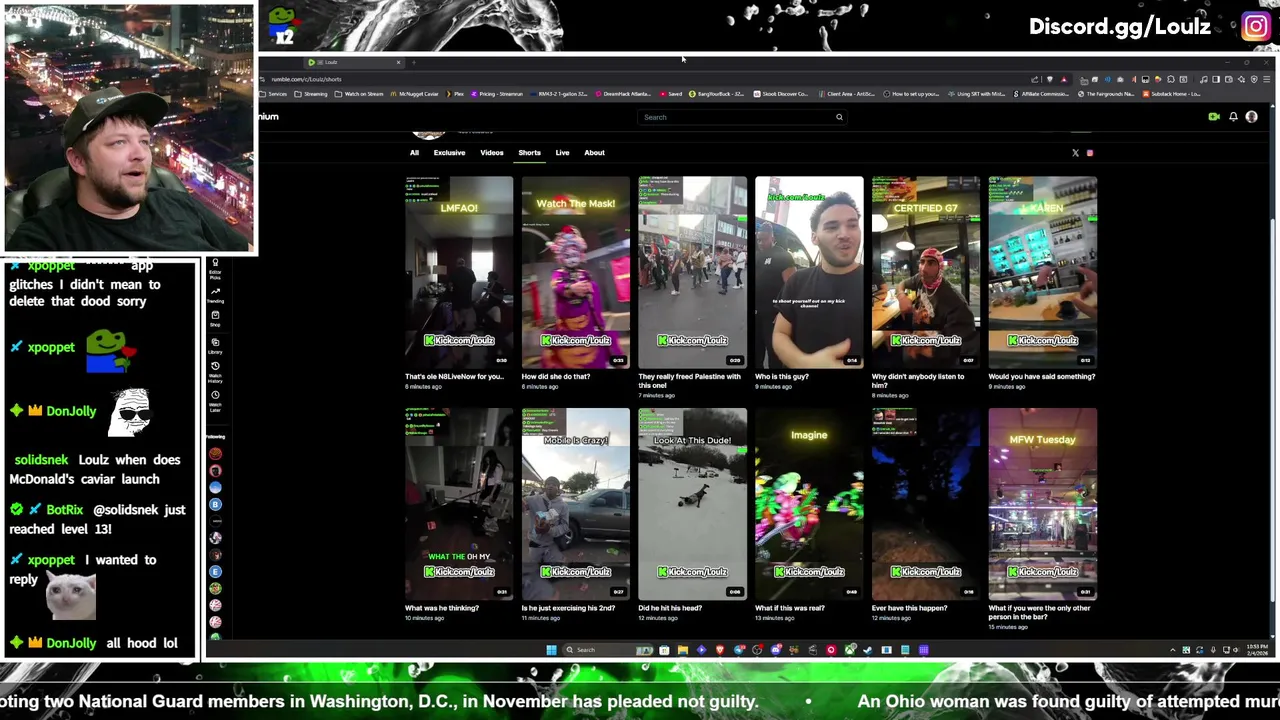The width and height of the screenshot is (1280, 720).
Task: Open Shop in Rumble sidebar
Action: 215,319
